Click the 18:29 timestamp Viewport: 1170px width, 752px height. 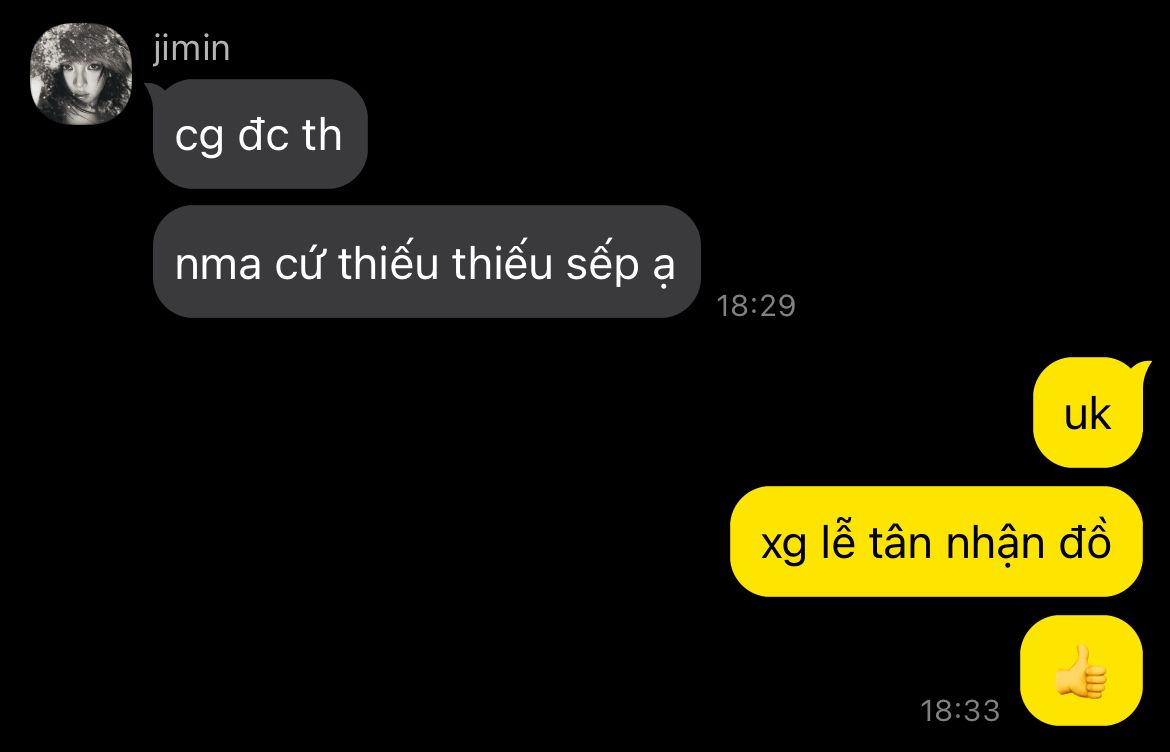click(x=756, y=306)
